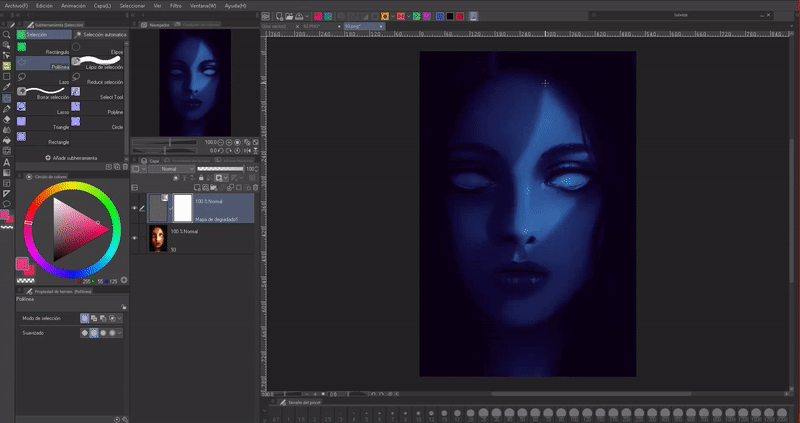The image size is (800, 423).
Task: Open the Filtro menu
Action: point(176,5)
